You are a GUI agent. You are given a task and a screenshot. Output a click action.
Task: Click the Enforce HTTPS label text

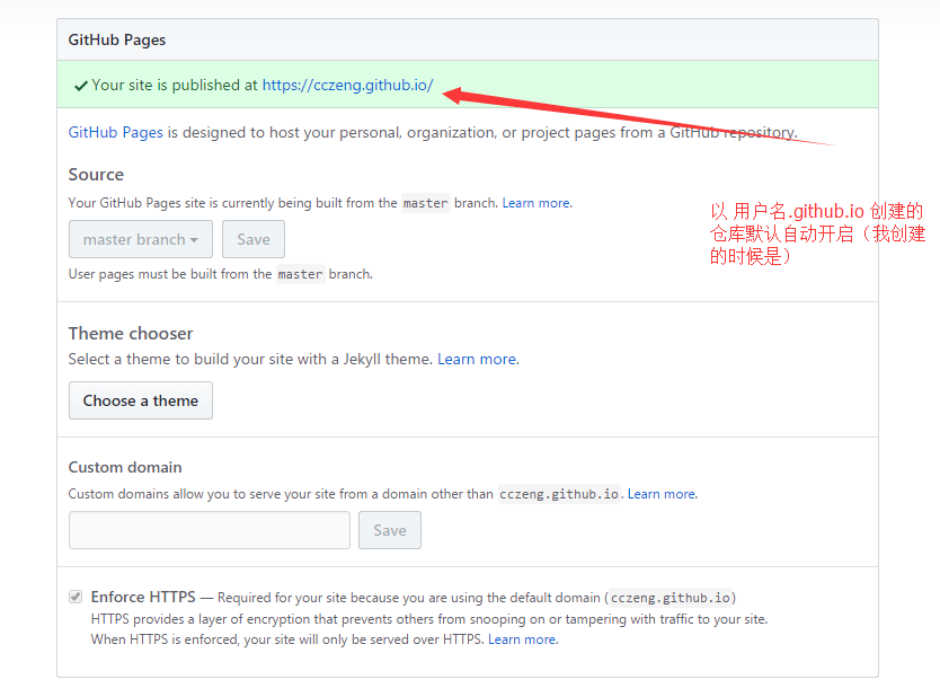(143, 597)
